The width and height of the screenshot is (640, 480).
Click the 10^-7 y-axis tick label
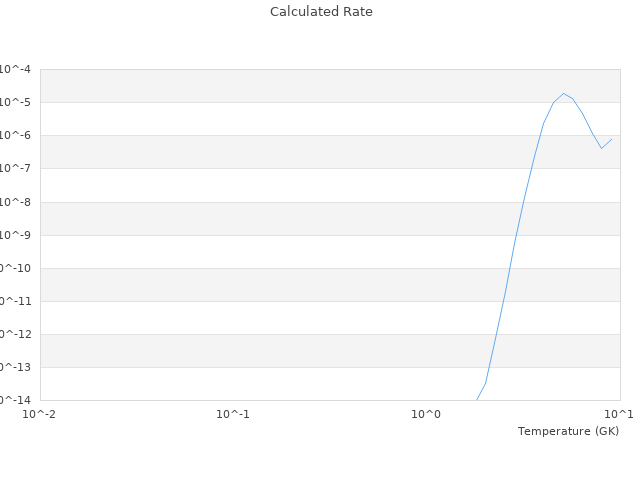(x=14, y=168)
